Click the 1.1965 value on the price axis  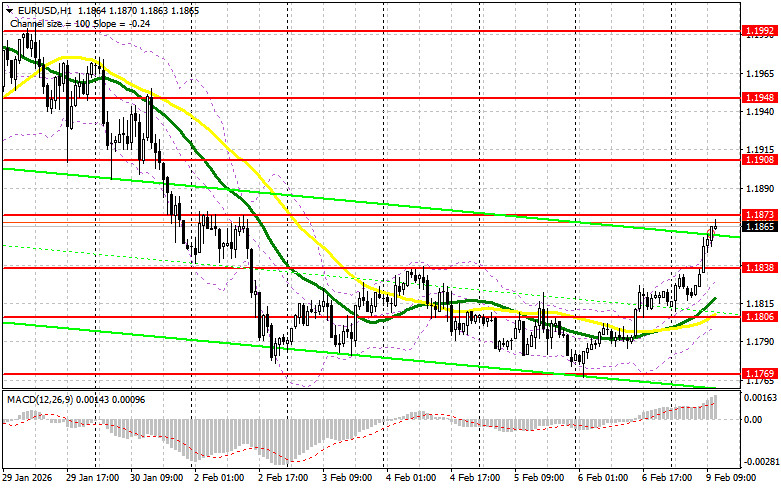click(760, 74)
